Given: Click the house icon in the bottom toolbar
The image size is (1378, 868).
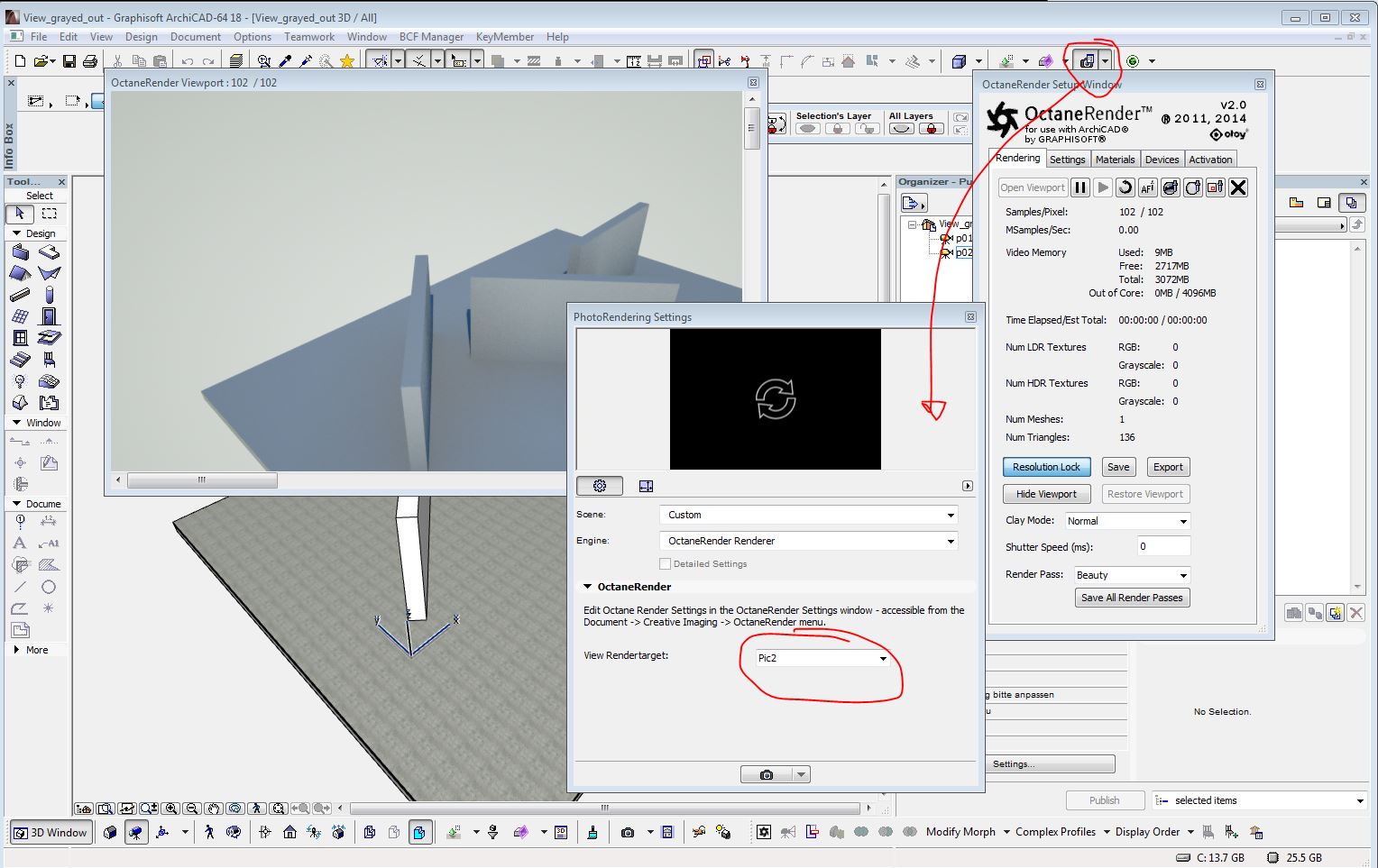Looking at the screenshot, I should point(289,832).
